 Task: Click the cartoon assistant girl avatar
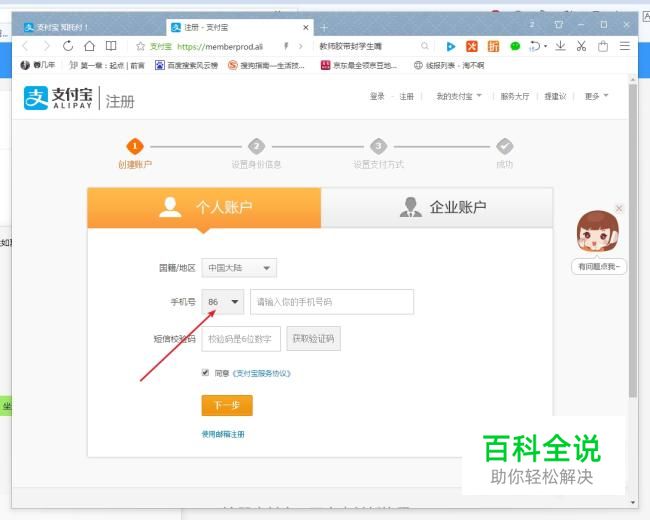pos(597,231)
